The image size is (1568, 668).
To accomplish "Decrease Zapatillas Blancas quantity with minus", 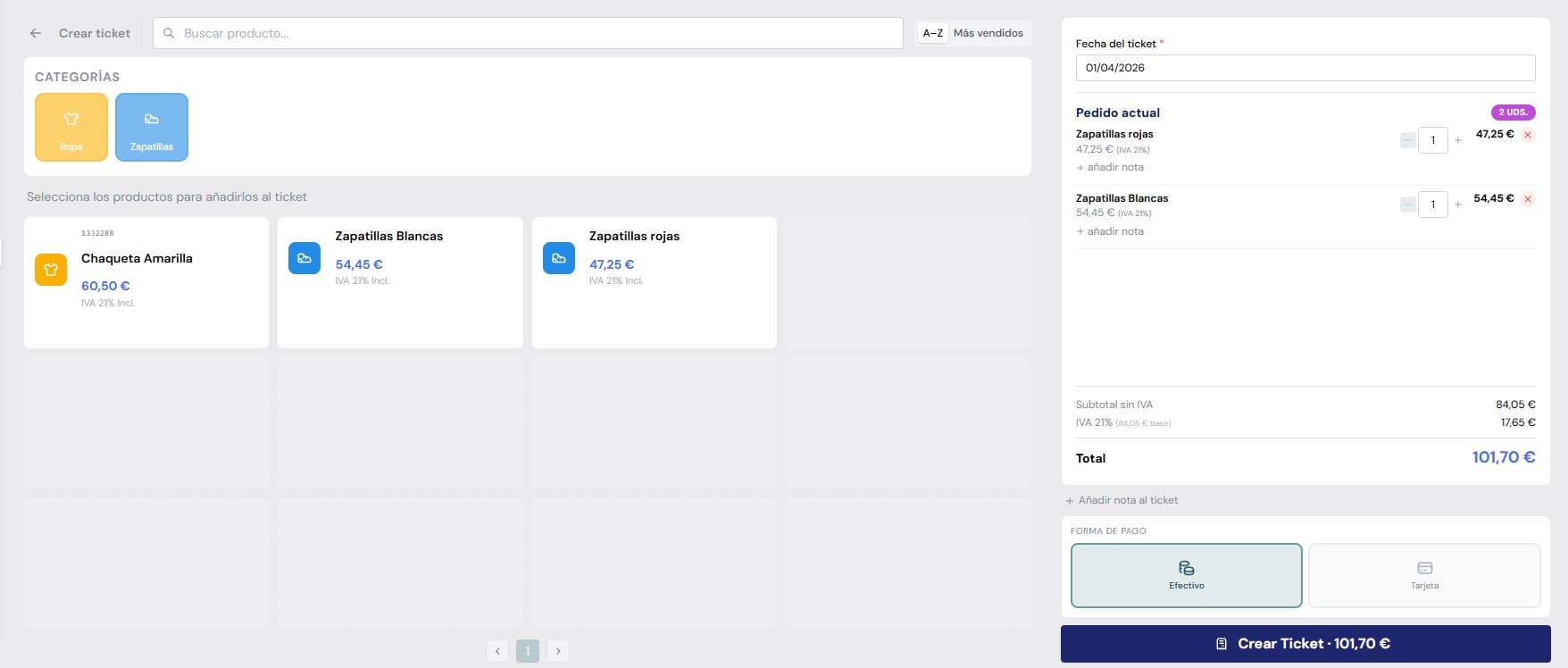I will pyautogui.click(x=1407, y=205).
